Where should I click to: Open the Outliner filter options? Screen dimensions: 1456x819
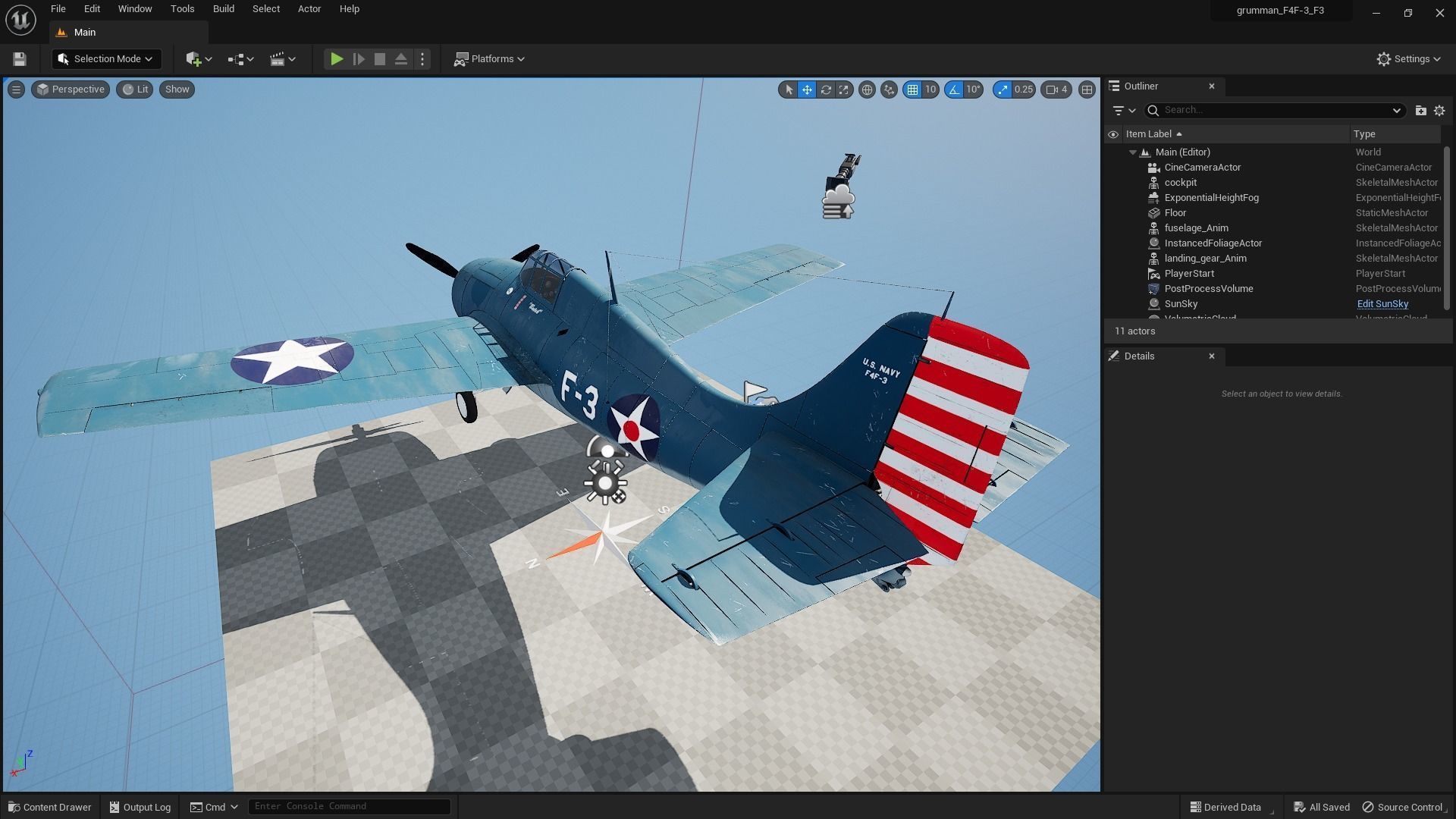tap(1123, 111)
